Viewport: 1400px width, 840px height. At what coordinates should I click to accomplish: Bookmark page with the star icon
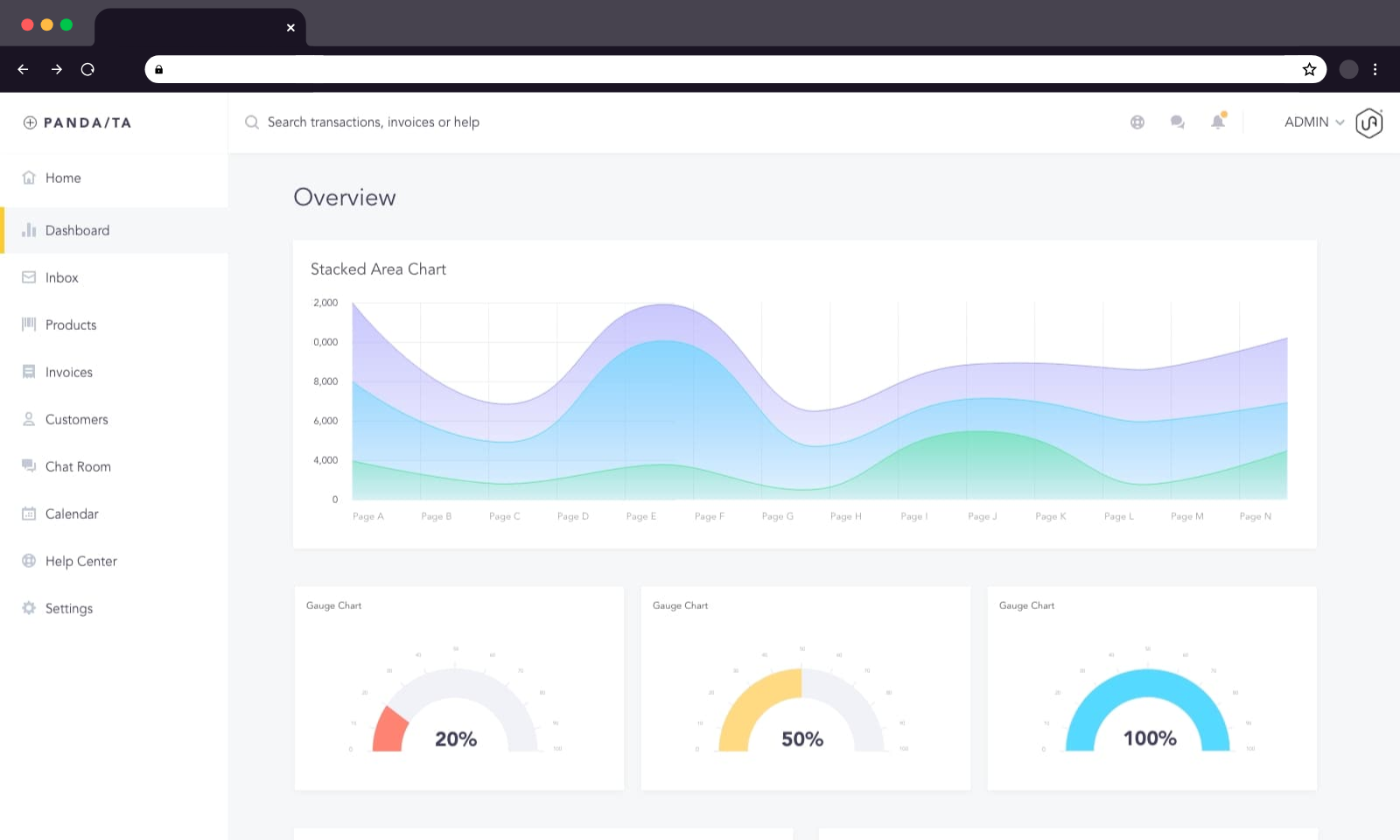point(1309,69)
